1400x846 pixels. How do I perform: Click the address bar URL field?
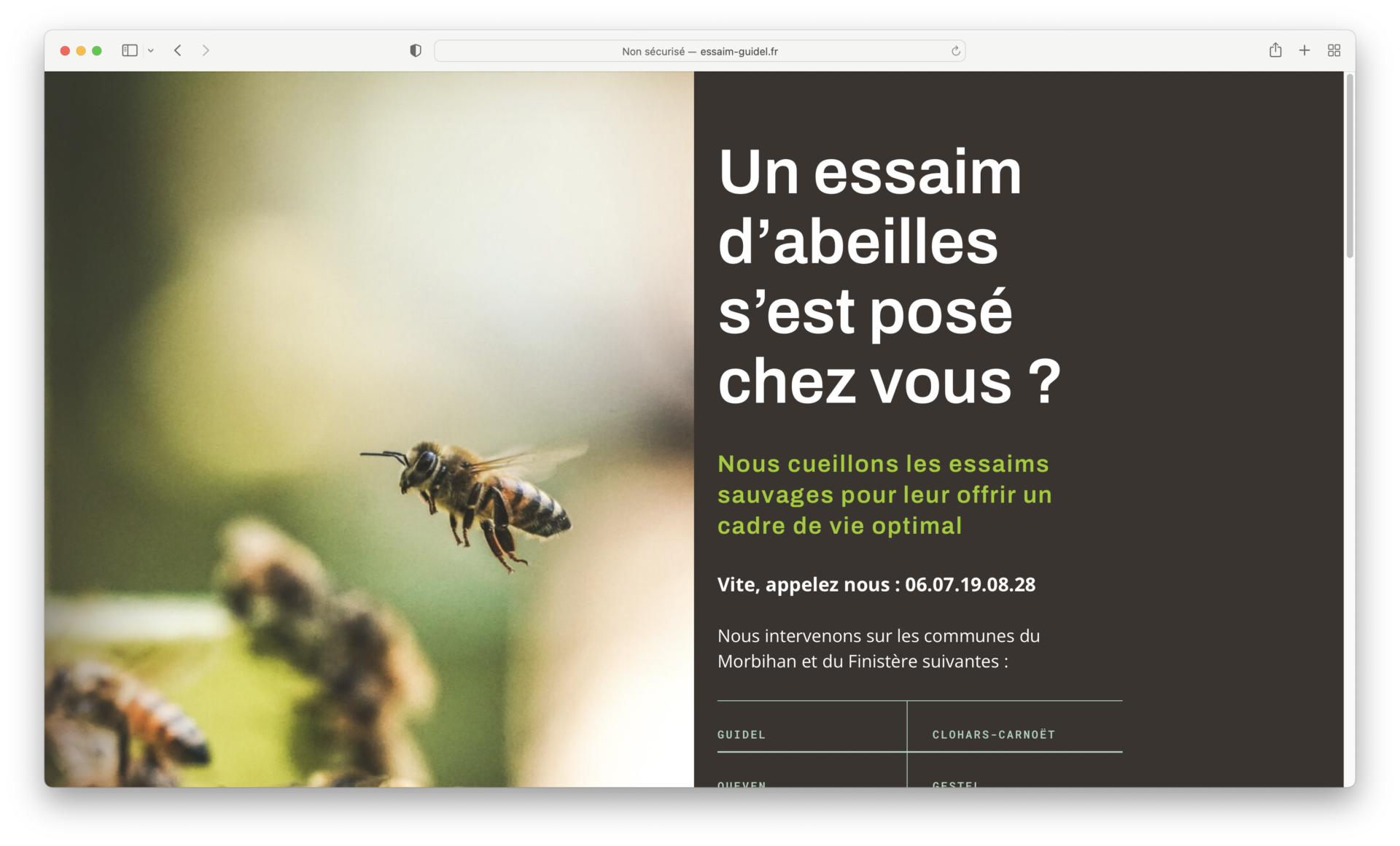(700, 49)
